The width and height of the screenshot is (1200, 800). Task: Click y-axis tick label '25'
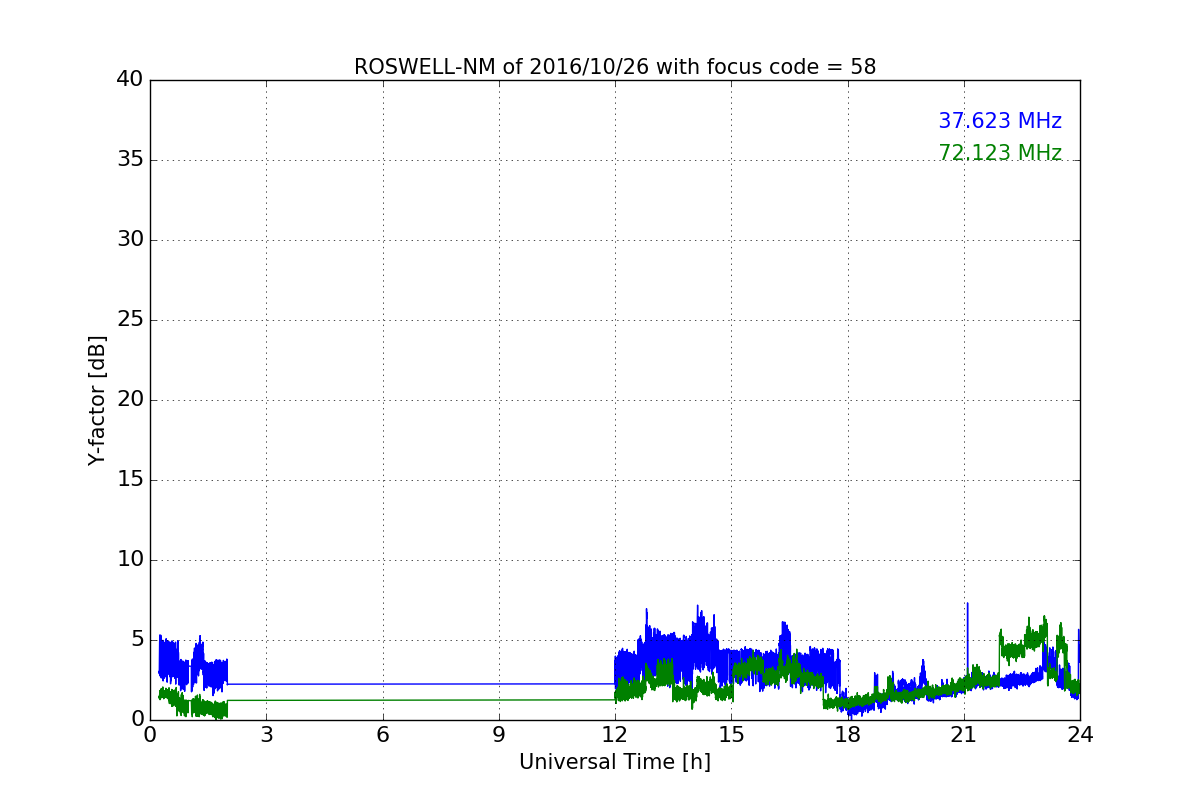click(130, 319)
